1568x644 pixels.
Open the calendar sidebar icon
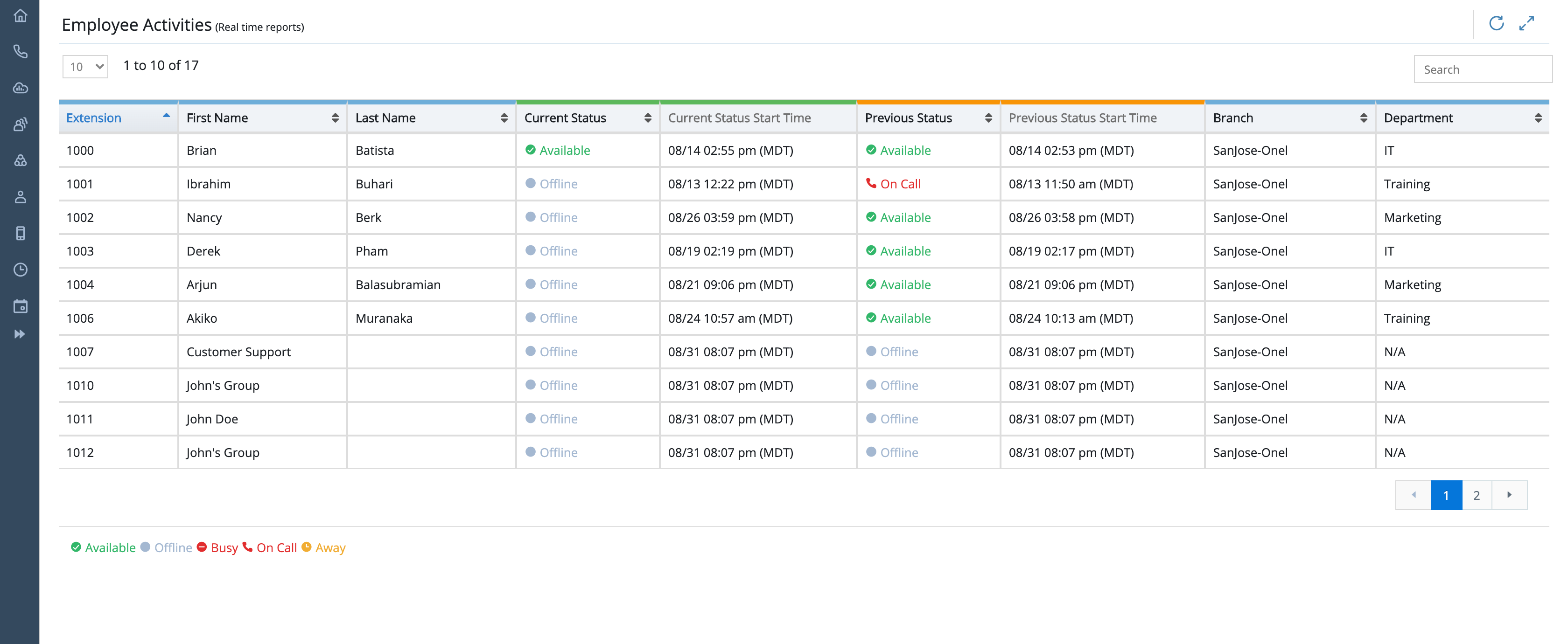pos(20,306)
